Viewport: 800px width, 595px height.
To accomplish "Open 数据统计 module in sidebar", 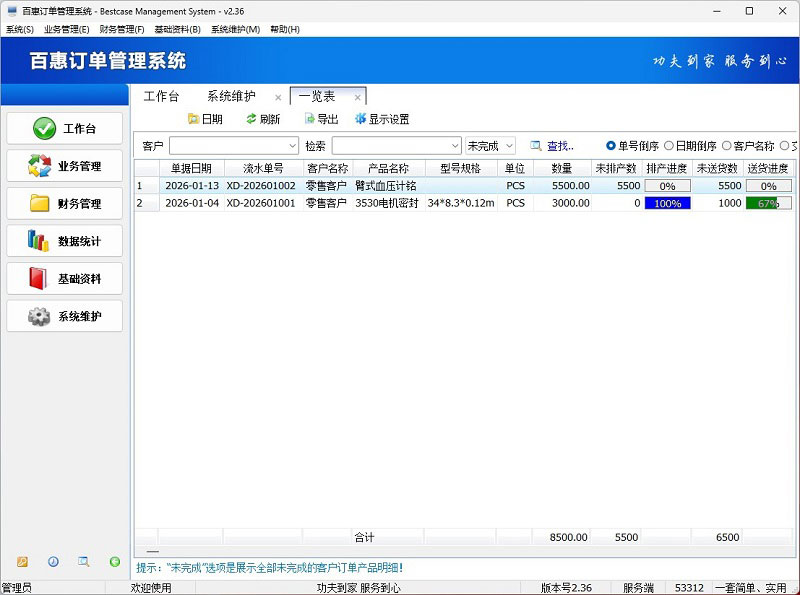I will pyautogui.click(x=65, y=241).
